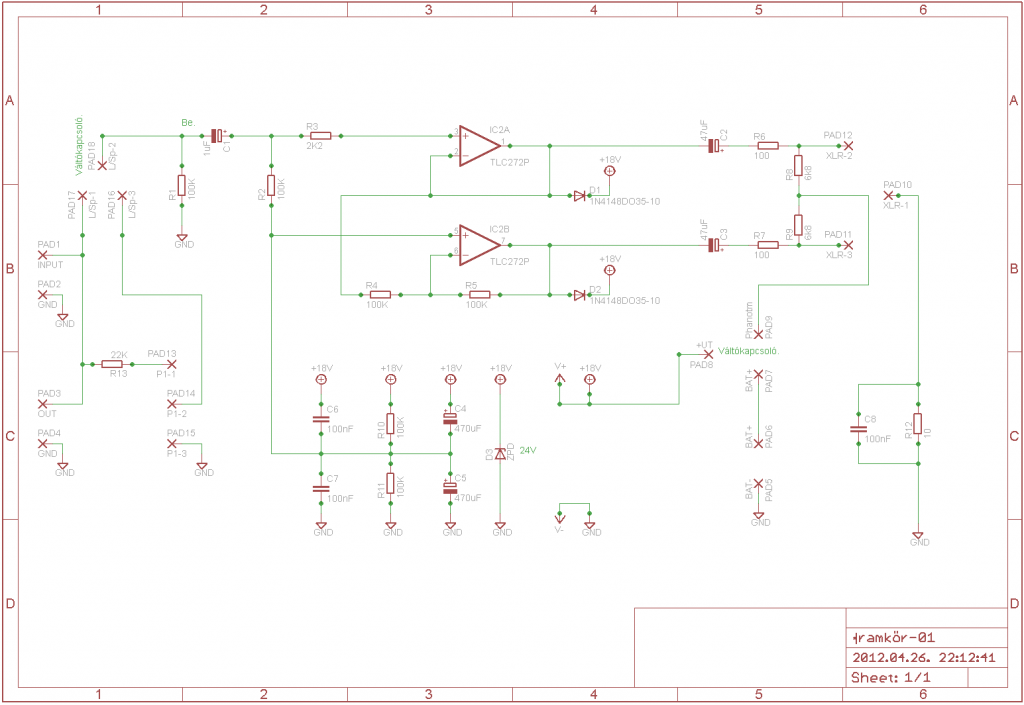Click the R12 10 ohm resistor

[918, 424]
